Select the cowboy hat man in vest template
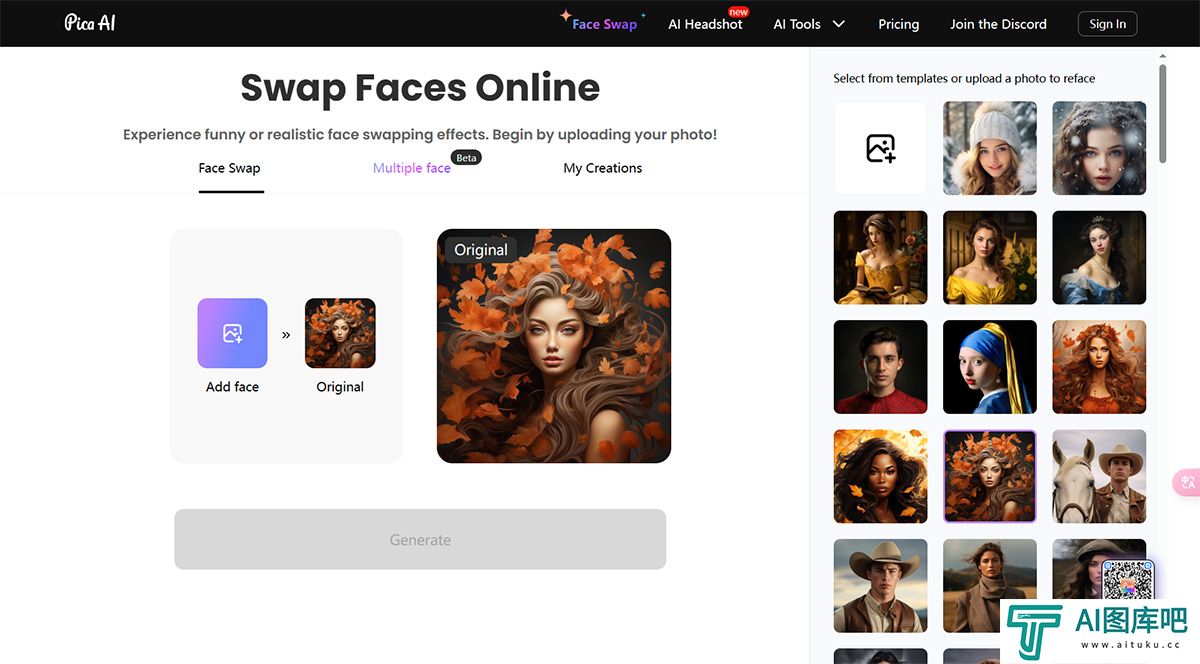The image size is (1200, 664). pos(880,586)
